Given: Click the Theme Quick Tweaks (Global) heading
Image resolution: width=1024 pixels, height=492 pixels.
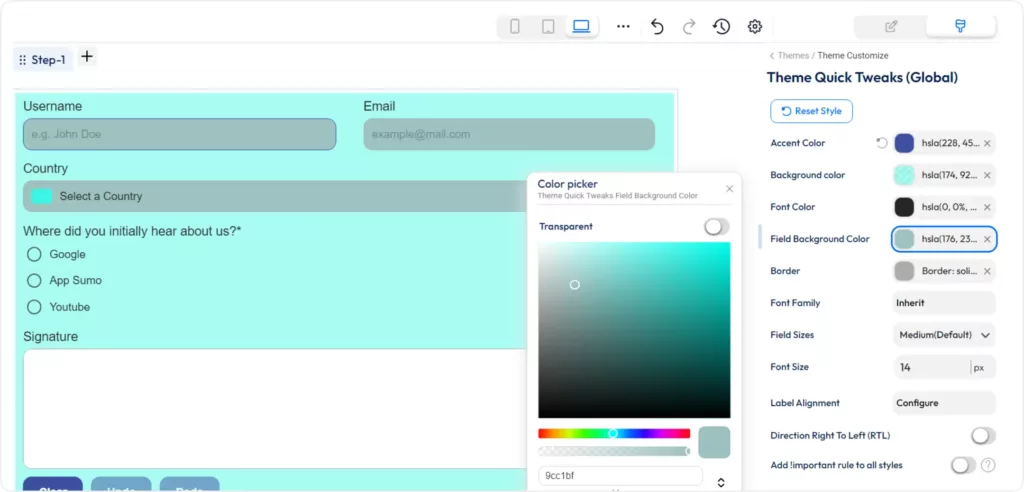Looking at the screenshot, I should coord(862,78).
